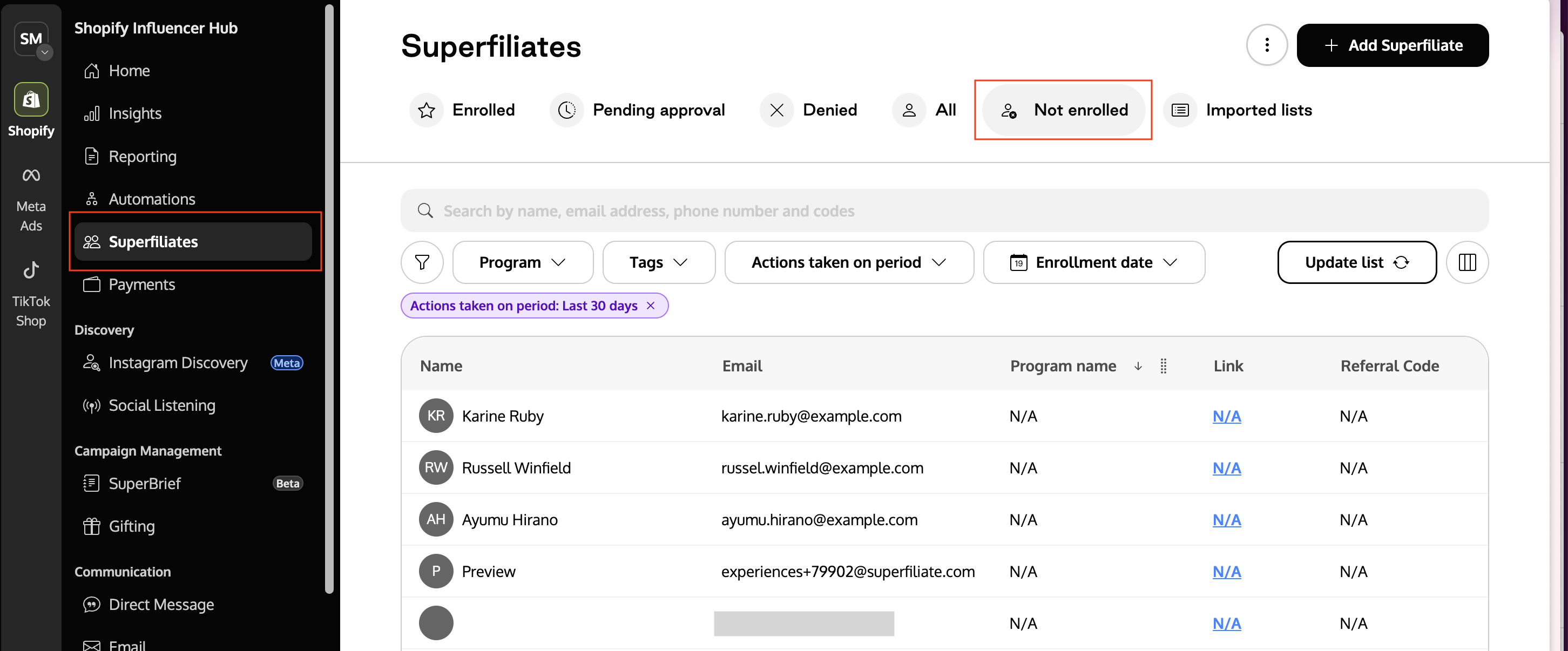Open Instagram Discovery
This screenshot has height=651, width=1568.
(193, 363)
